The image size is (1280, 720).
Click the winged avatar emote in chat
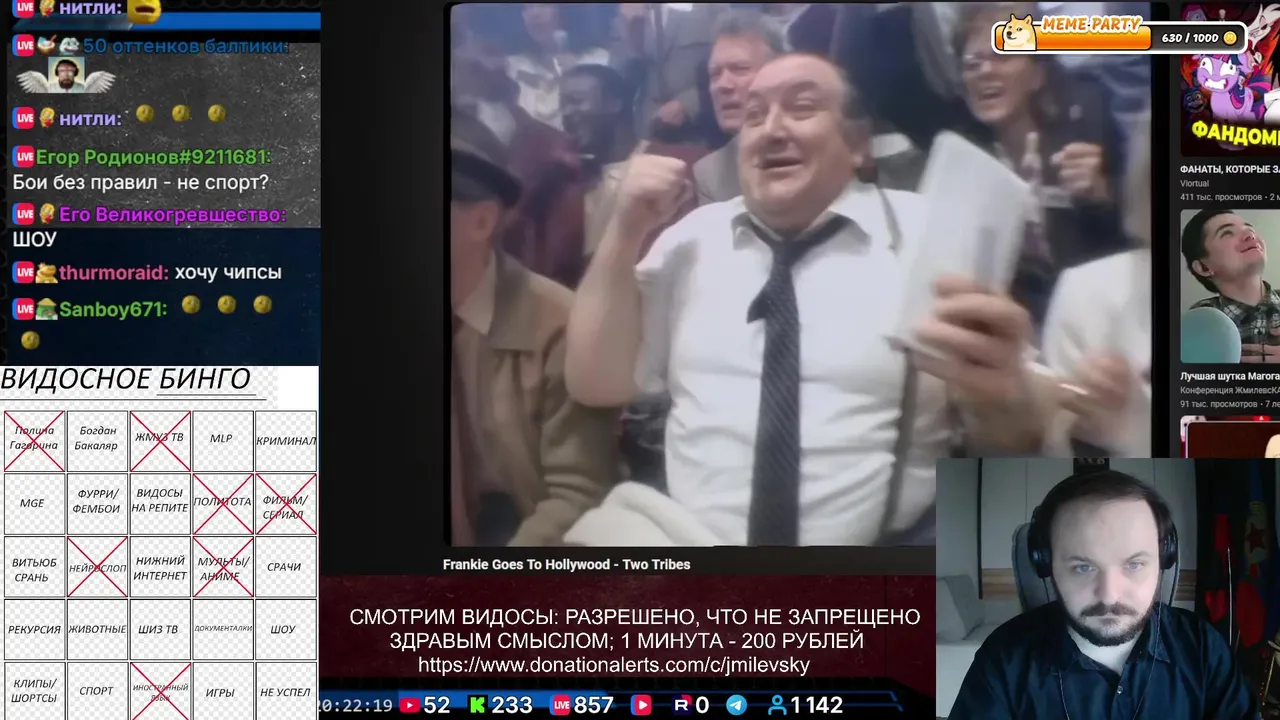[x=66, y=76]
